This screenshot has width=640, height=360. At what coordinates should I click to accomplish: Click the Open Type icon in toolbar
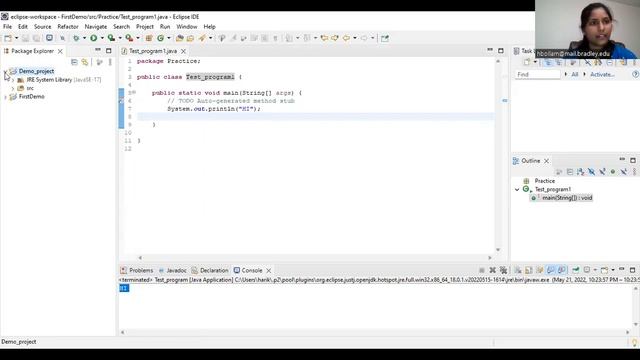180,38
